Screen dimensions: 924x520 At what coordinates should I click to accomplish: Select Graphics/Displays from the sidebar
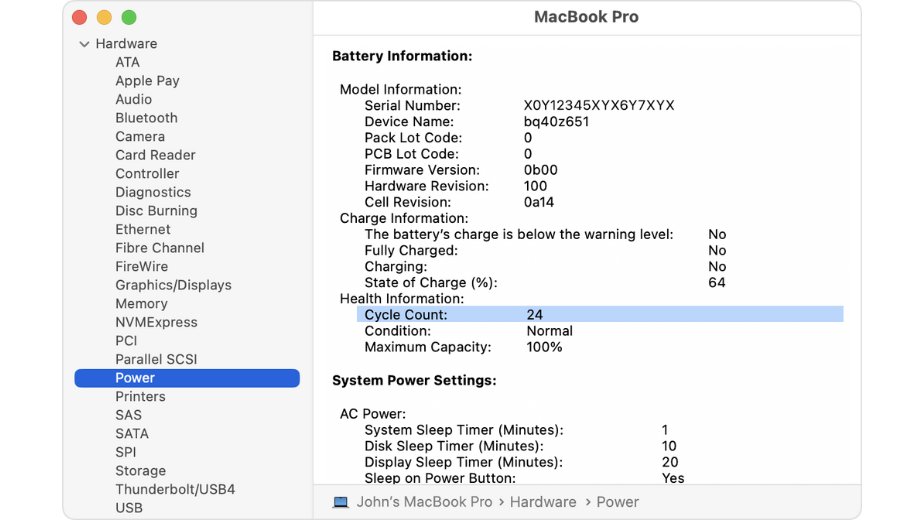click(173, 285)
